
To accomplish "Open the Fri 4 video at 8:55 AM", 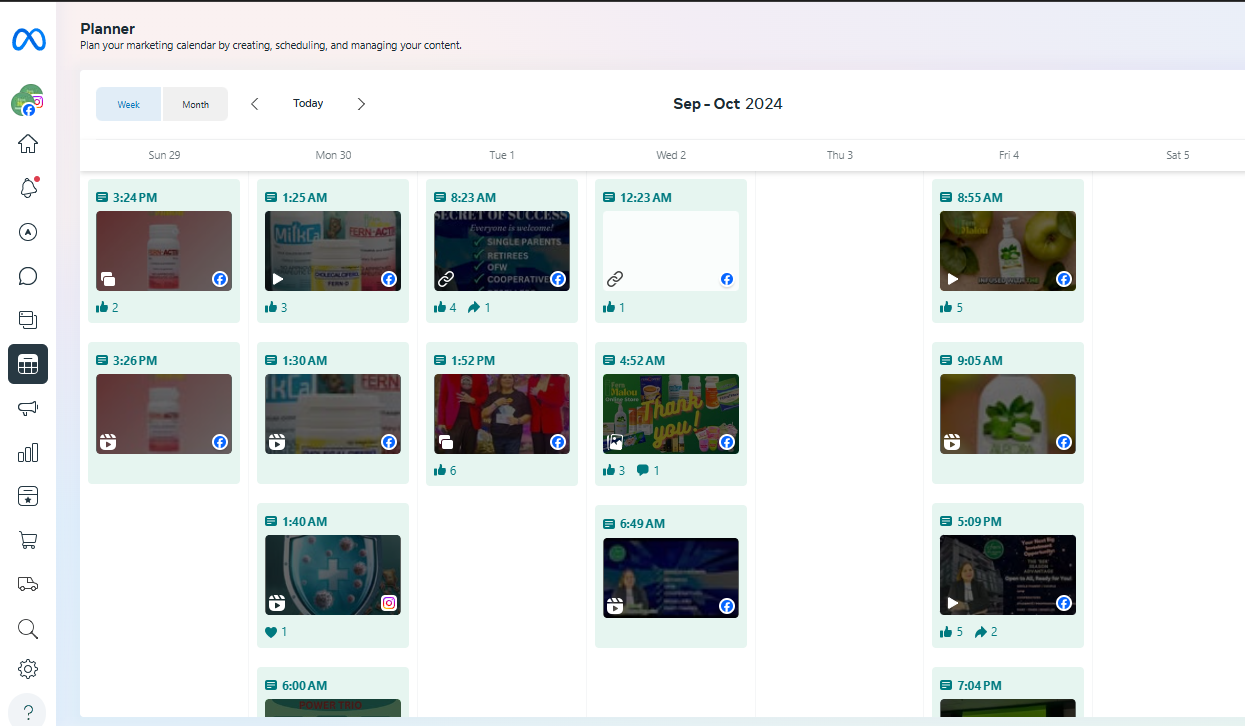I will coord(1008,251).
